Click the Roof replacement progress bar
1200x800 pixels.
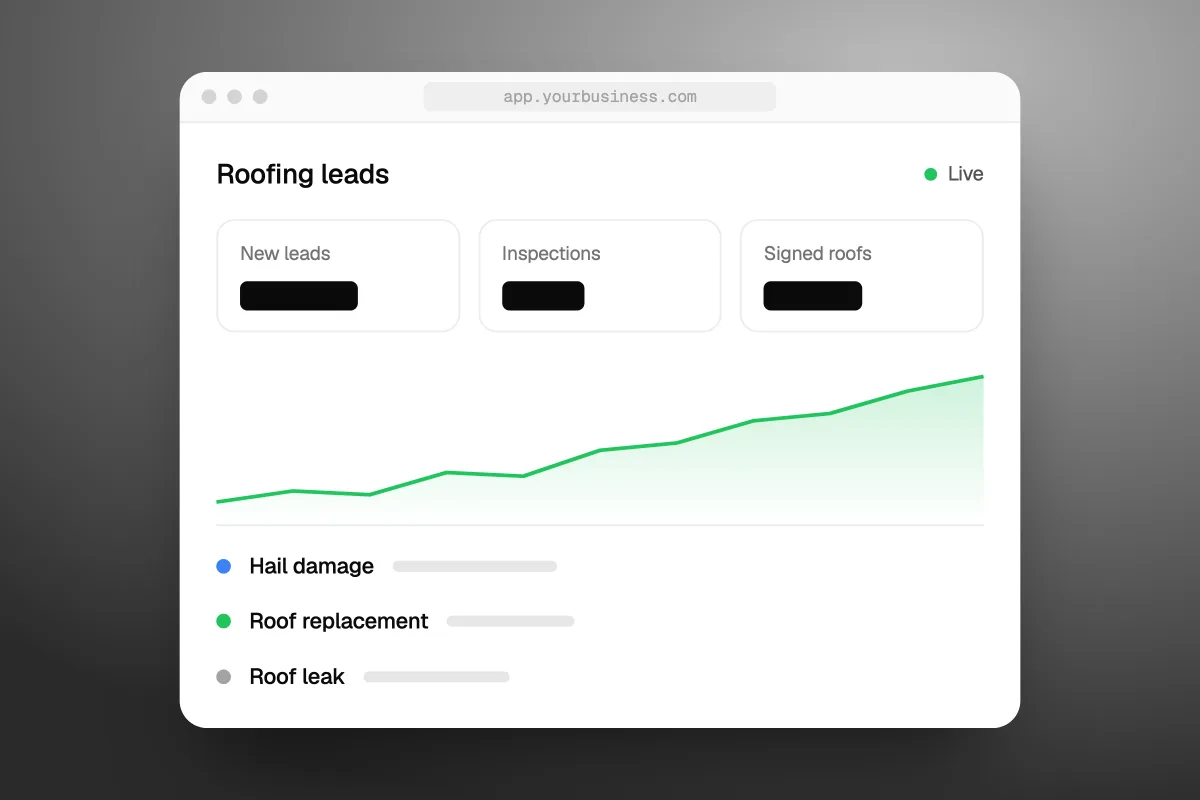(510, 621)
